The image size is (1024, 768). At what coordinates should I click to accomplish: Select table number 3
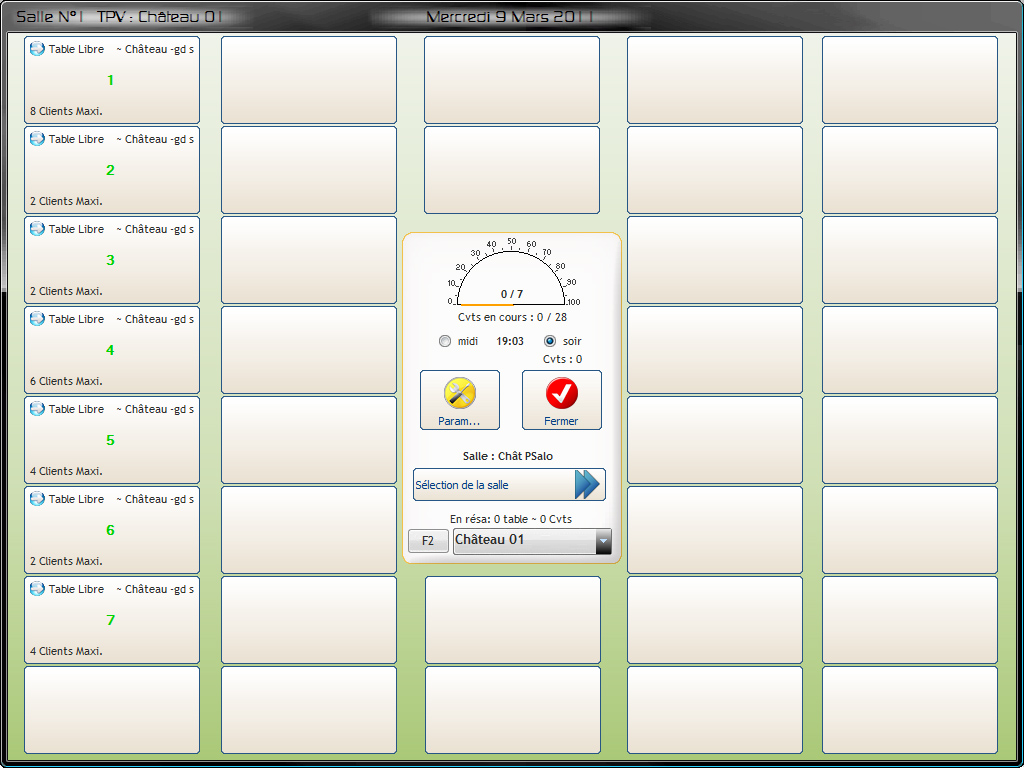pos(110,261)
